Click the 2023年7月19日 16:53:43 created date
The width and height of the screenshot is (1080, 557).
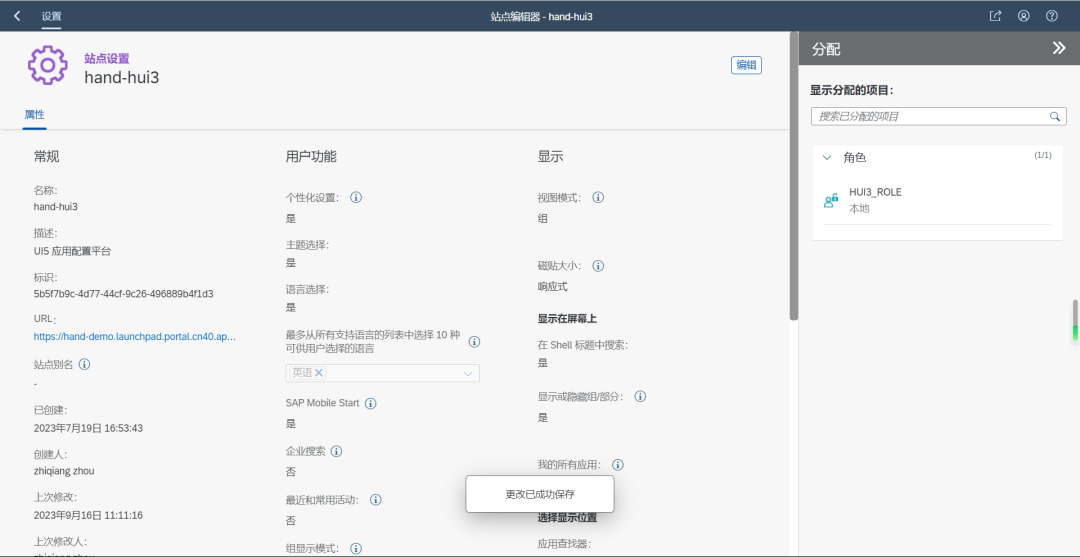[88, 428]
